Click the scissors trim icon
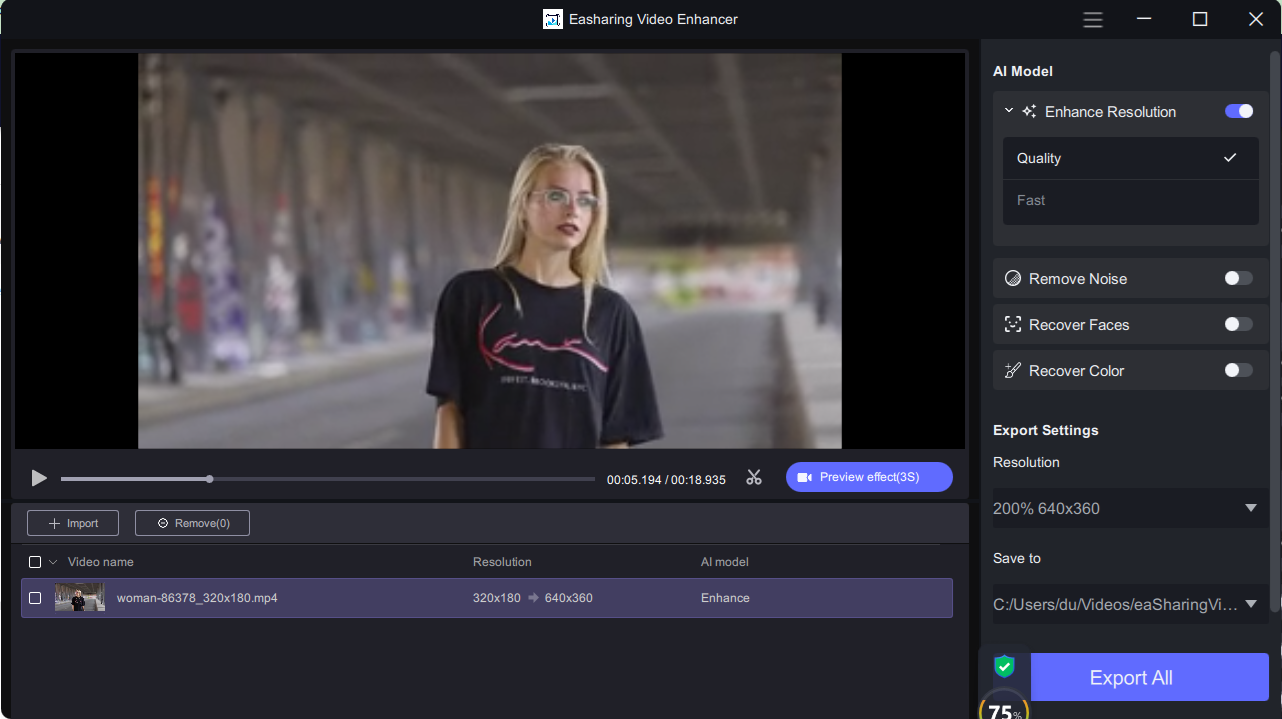The height and width of the screenshot is (719, 1282). pos(754,478)
